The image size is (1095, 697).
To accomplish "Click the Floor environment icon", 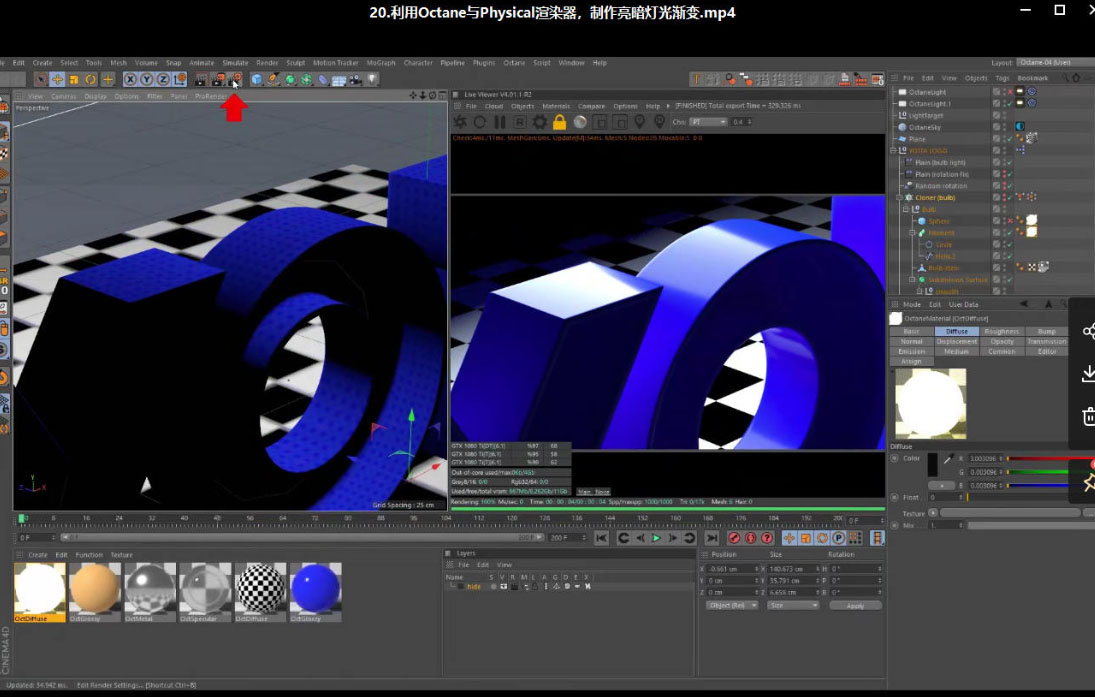I will (x=339, y=80).
